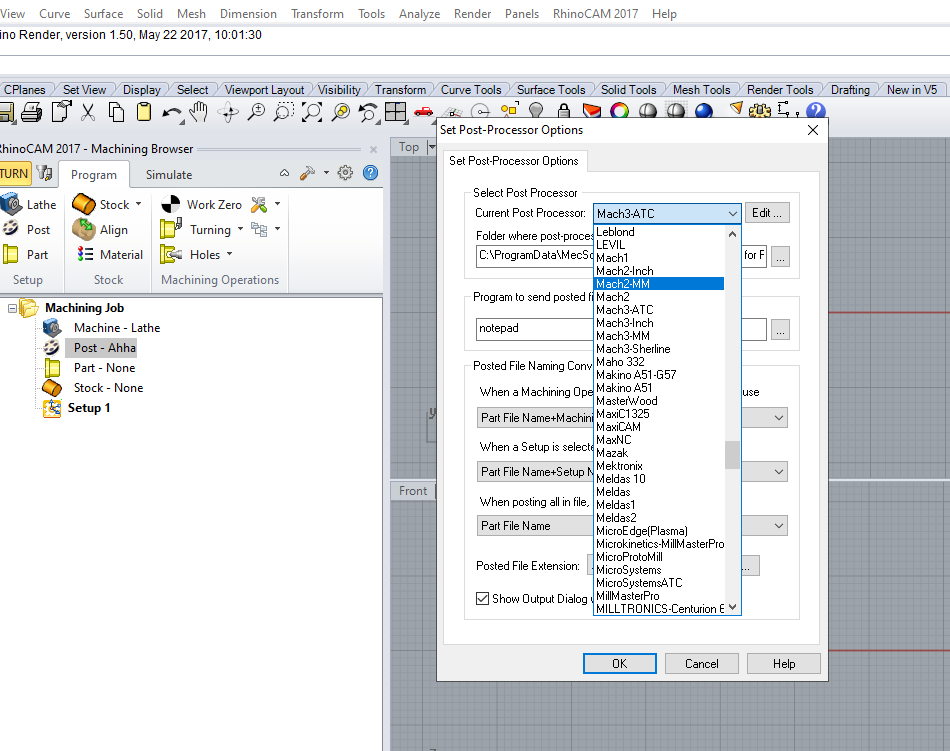Select Stock - None tree item
Image resolution: width=950 pixels, height=751 pixels.
click(108, 388)
